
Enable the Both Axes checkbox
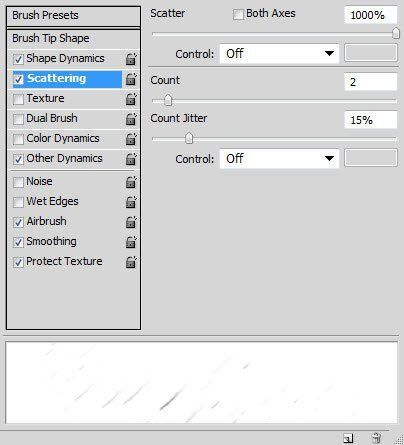238,14
